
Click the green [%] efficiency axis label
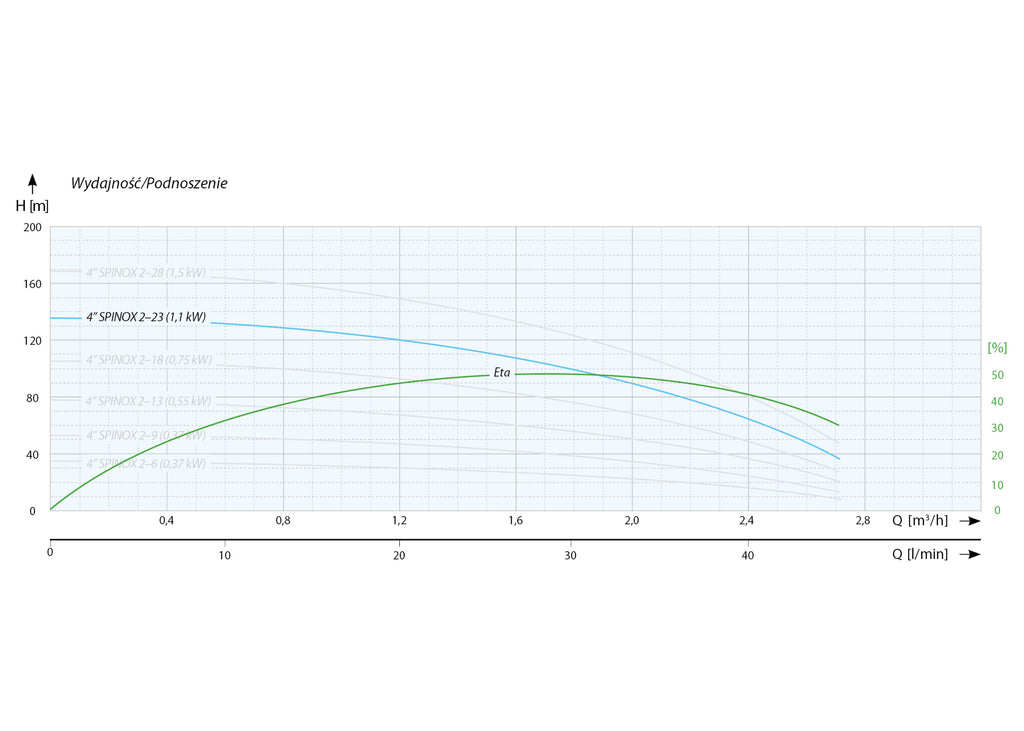click(x=996, y=348)
